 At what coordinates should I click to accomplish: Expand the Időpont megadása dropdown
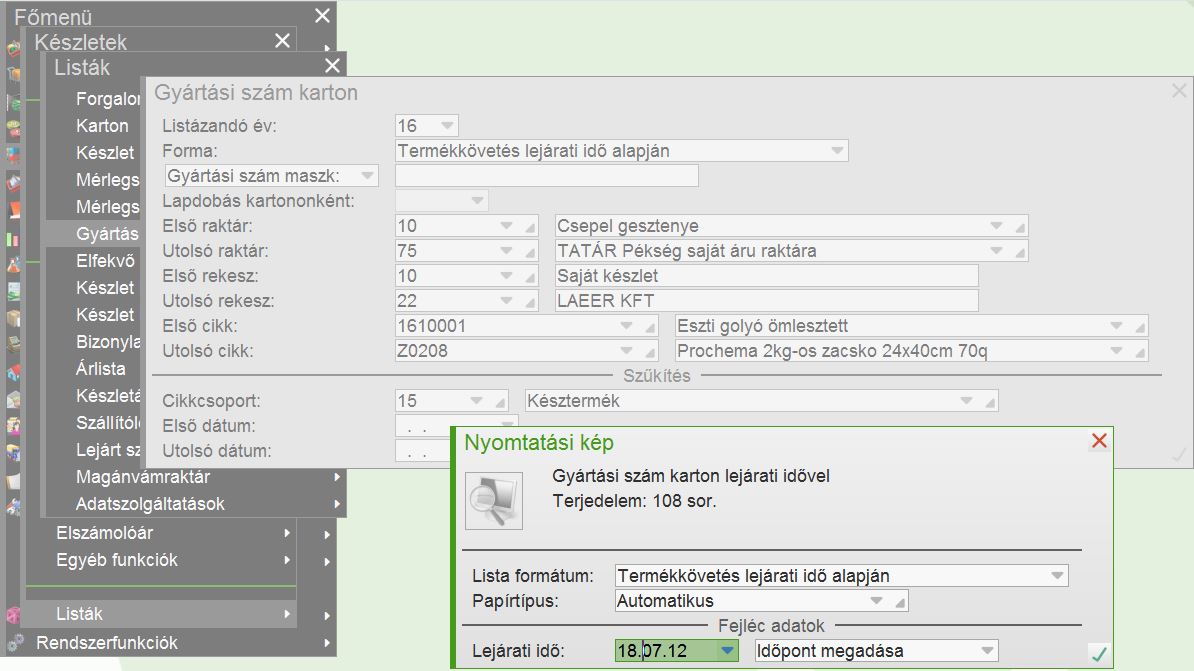tap(987, 651)
